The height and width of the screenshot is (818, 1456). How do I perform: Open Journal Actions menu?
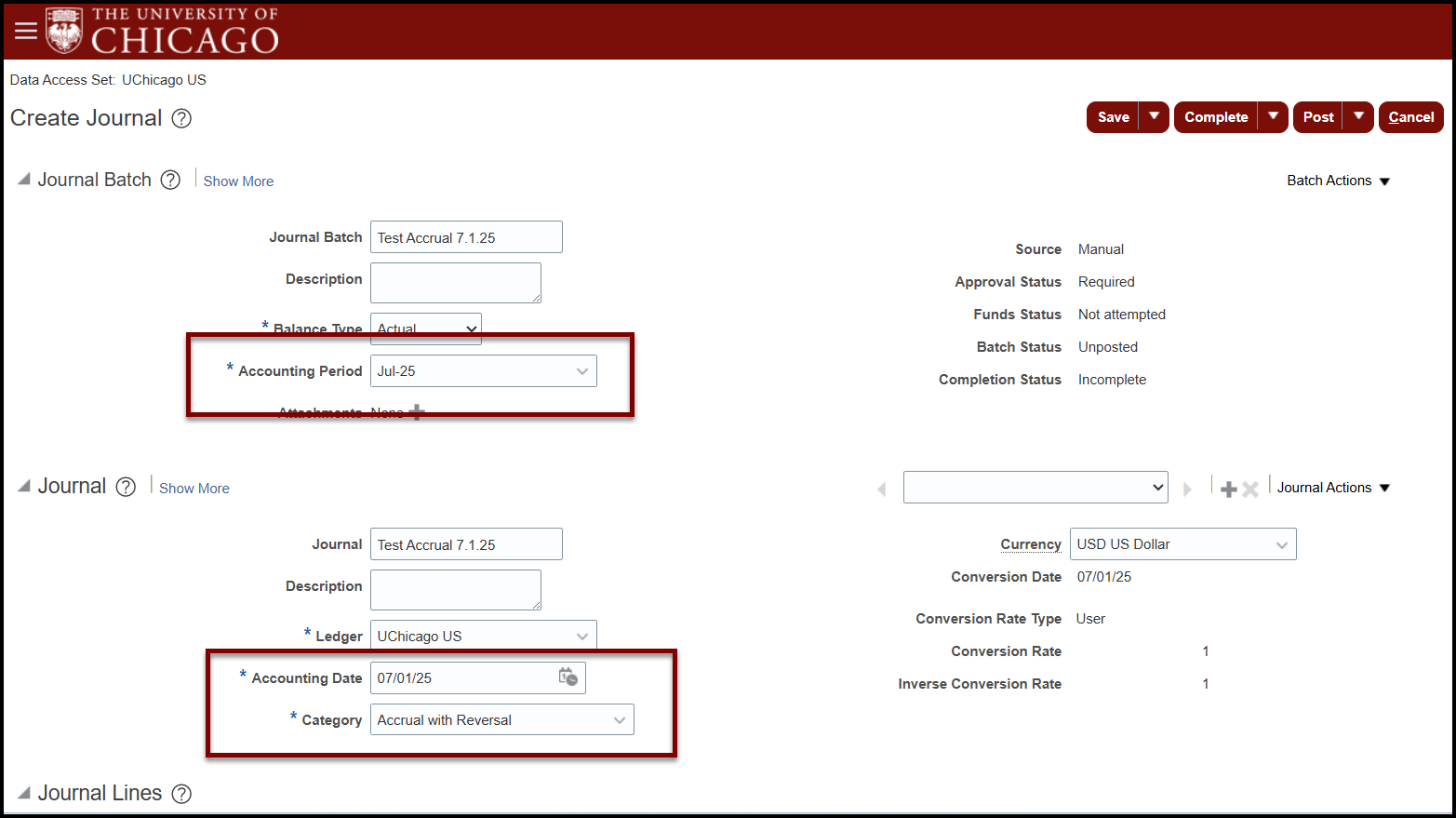(x=1333, y=488)
